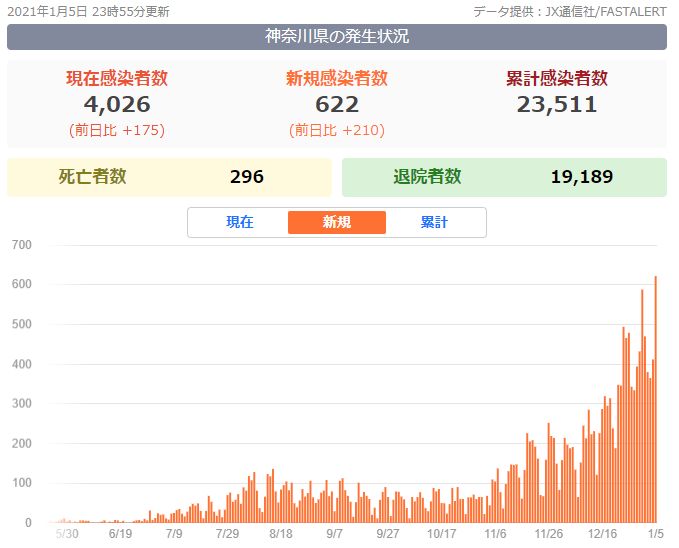Click the 300 y-axis label
The width and height of the screenshot is (679, 548).
point(22,403)
